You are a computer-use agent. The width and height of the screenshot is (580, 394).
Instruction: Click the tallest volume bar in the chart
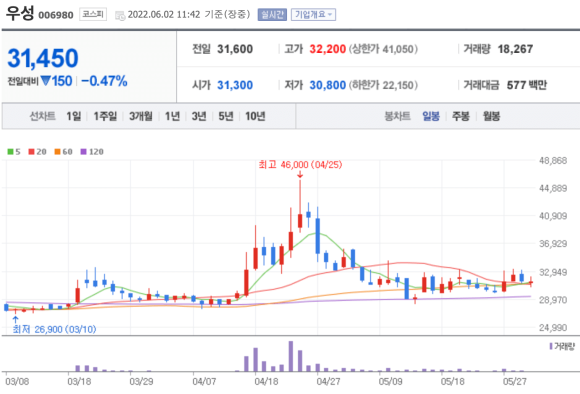coord(291,356)
